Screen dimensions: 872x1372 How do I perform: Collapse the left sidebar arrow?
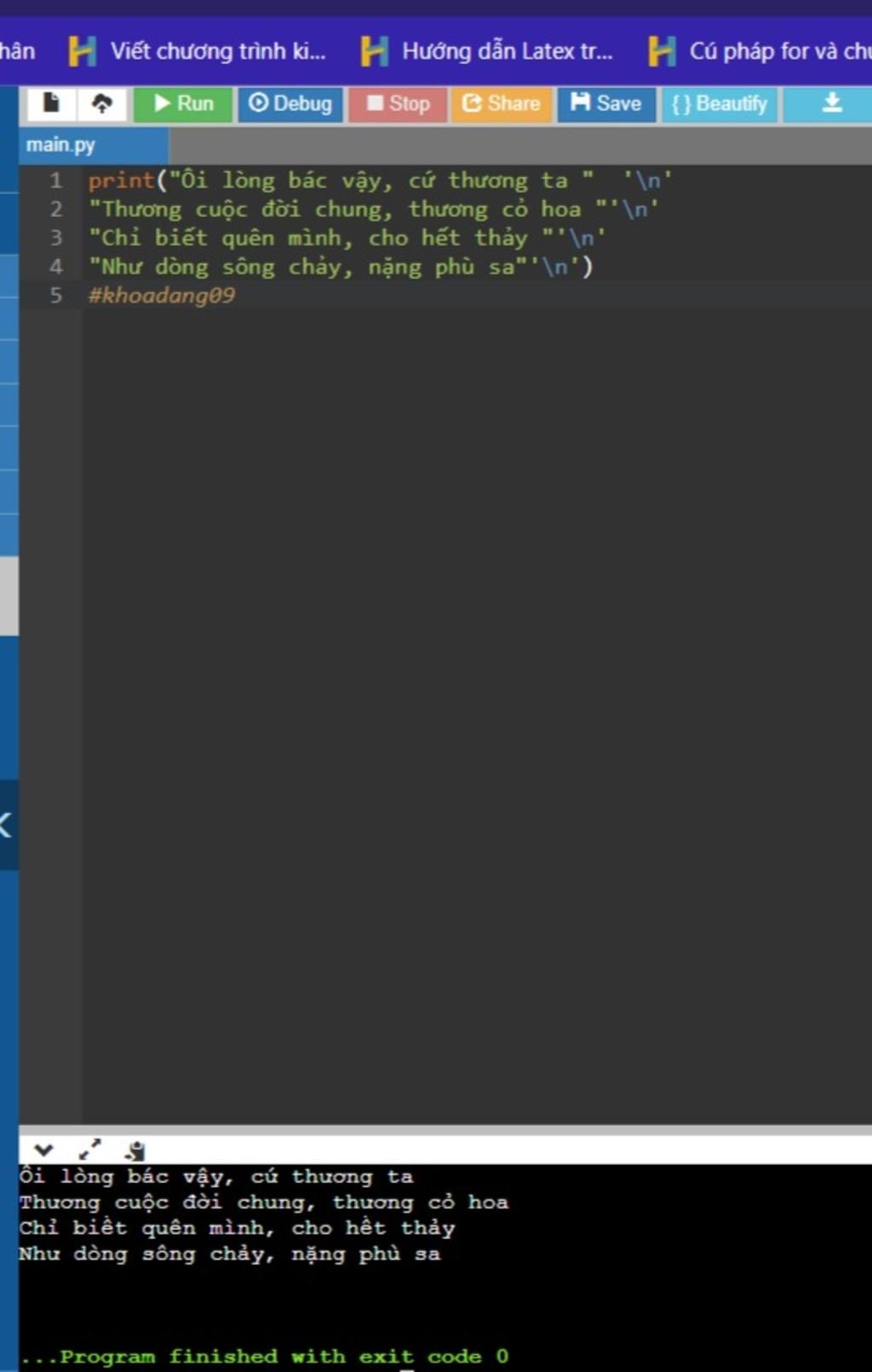(7, 824)
